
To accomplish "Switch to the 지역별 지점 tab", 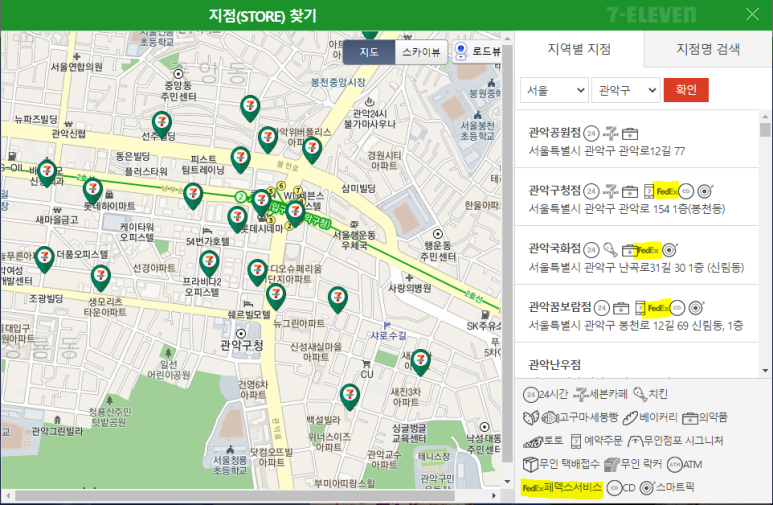I will point(579,49).
